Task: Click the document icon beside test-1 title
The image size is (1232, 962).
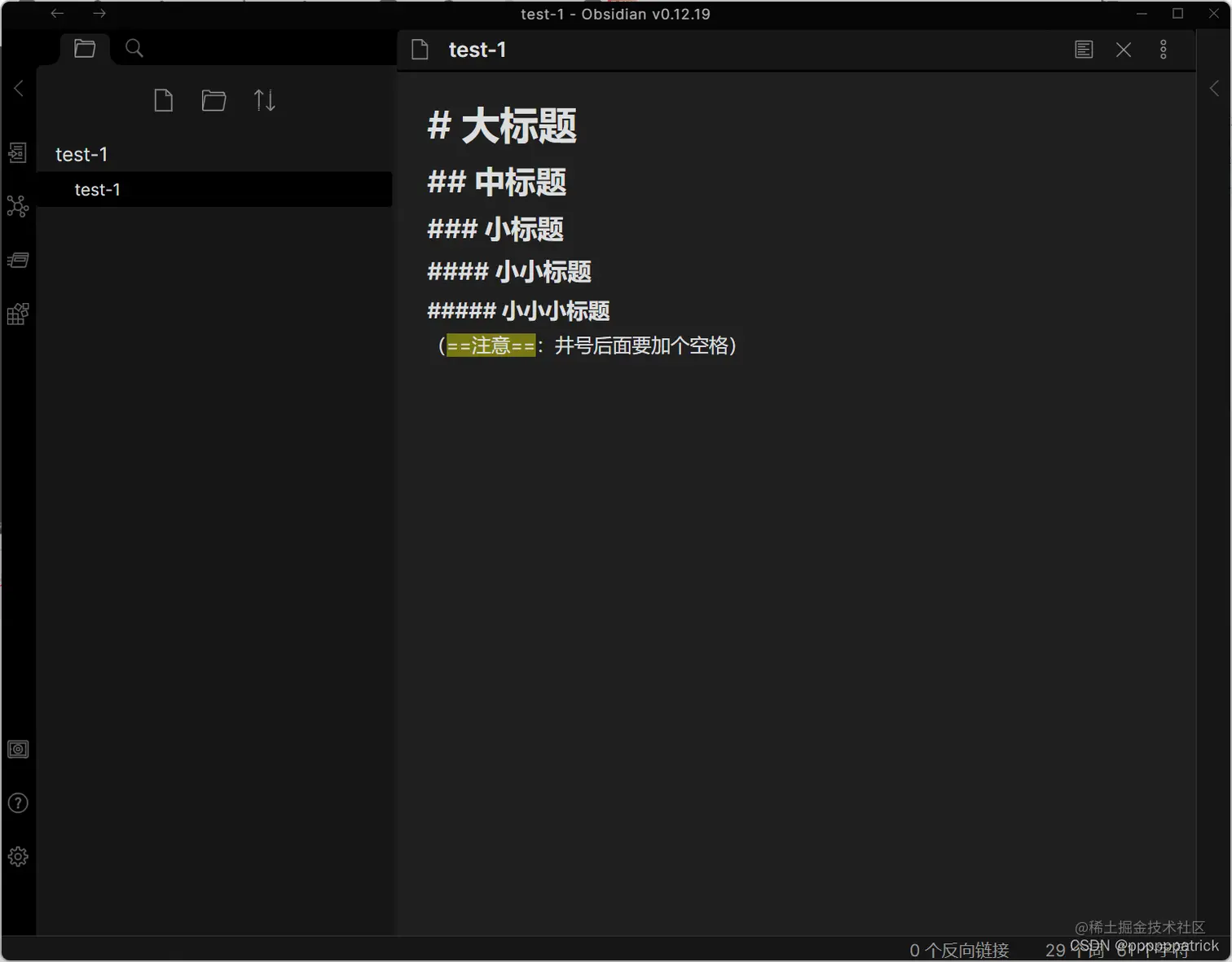Action: (x=420, y=50)
